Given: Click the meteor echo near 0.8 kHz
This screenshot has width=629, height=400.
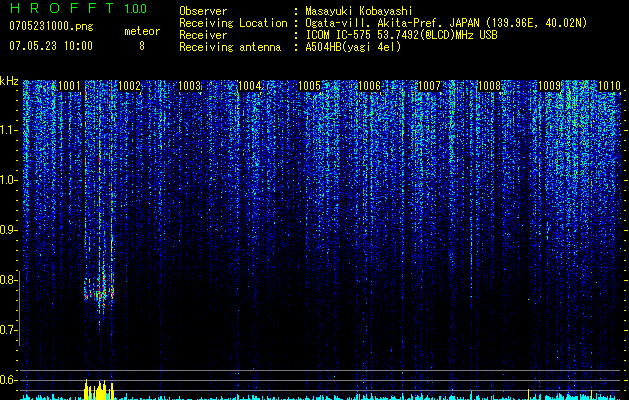Looking at the screenshot, I should point(99,291).
